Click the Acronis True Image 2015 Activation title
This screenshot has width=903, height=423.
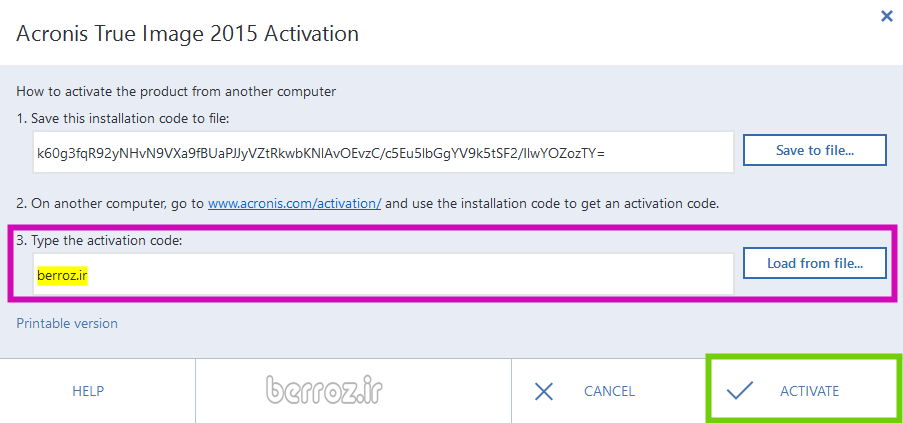coord(187,34)
